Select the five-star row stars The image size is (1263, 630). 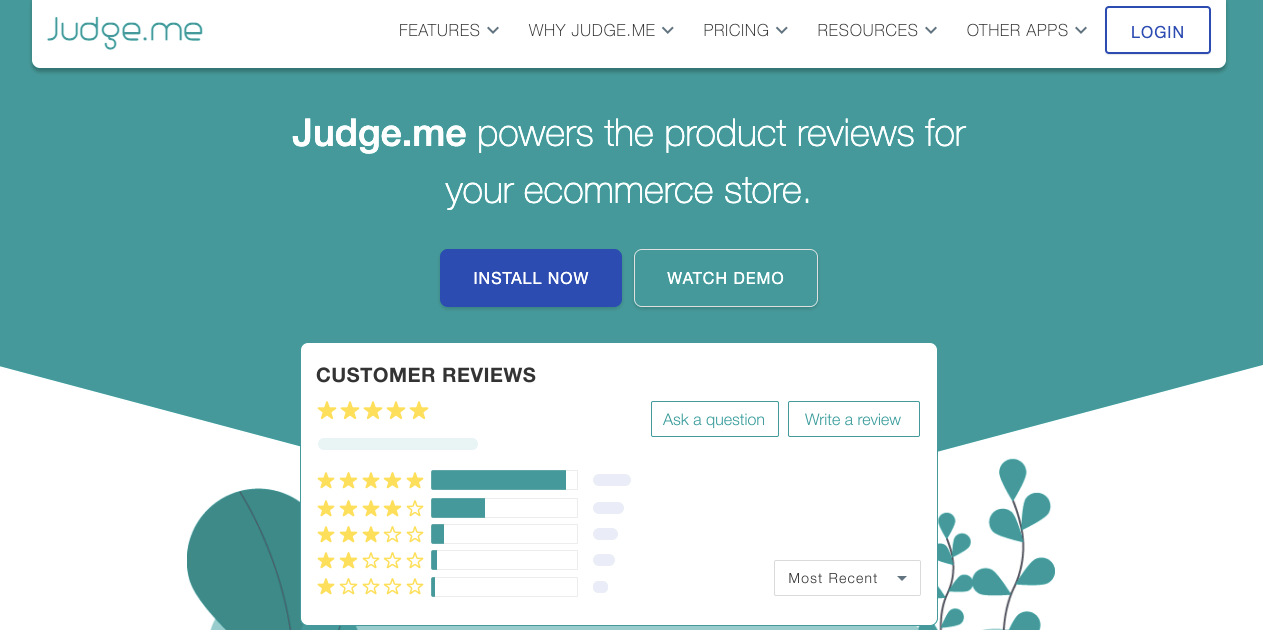pos(371,480)
